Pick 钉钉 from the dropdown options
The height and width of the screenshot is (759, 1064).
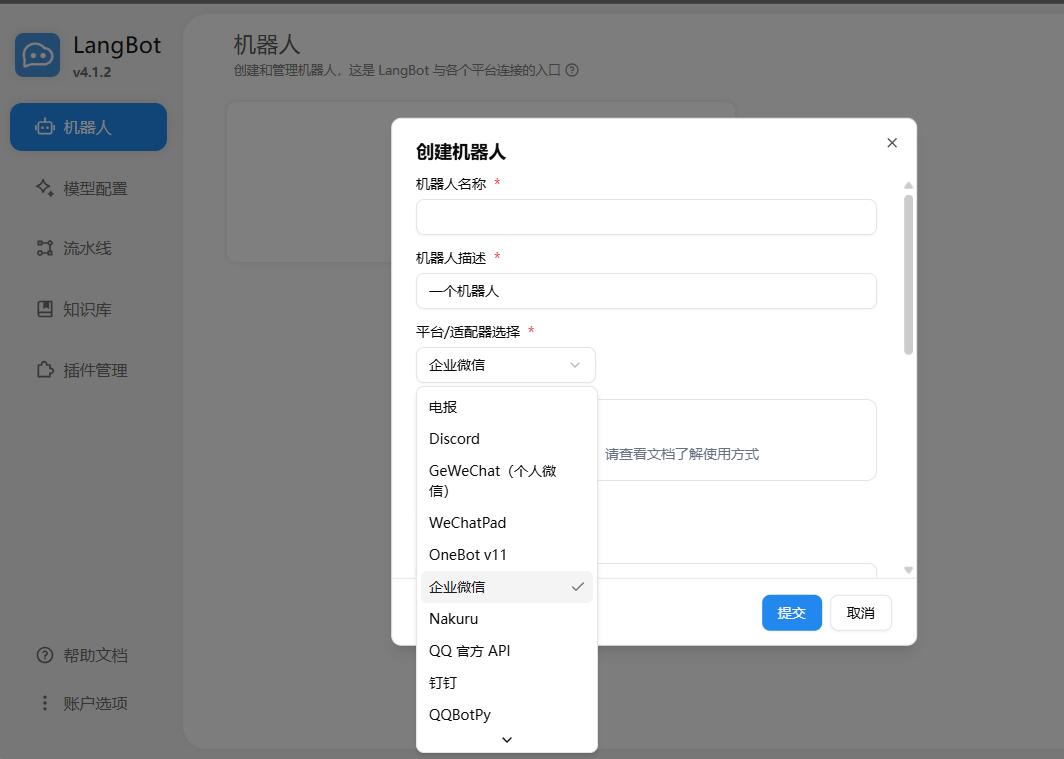point(506,682)
